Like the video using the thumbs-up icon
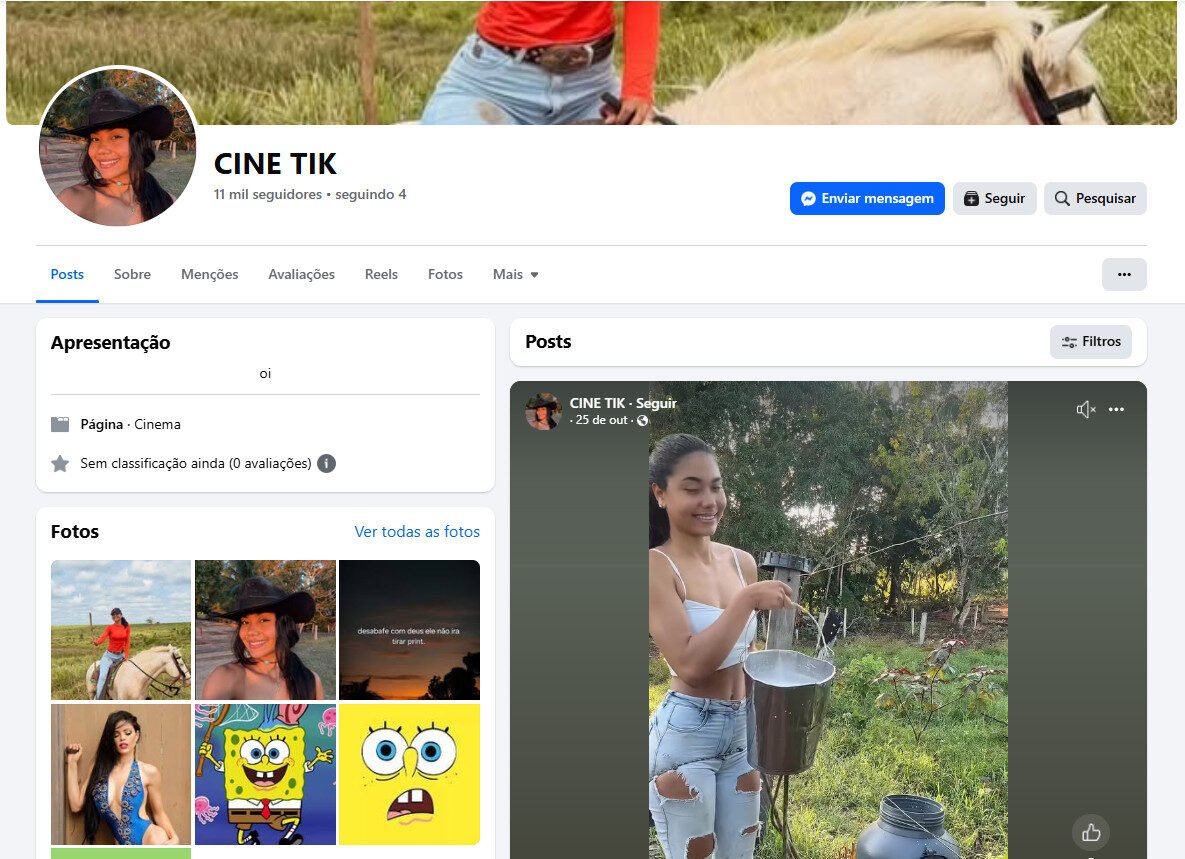This screenshot has height=859, width=1185. coord(1090,832)
